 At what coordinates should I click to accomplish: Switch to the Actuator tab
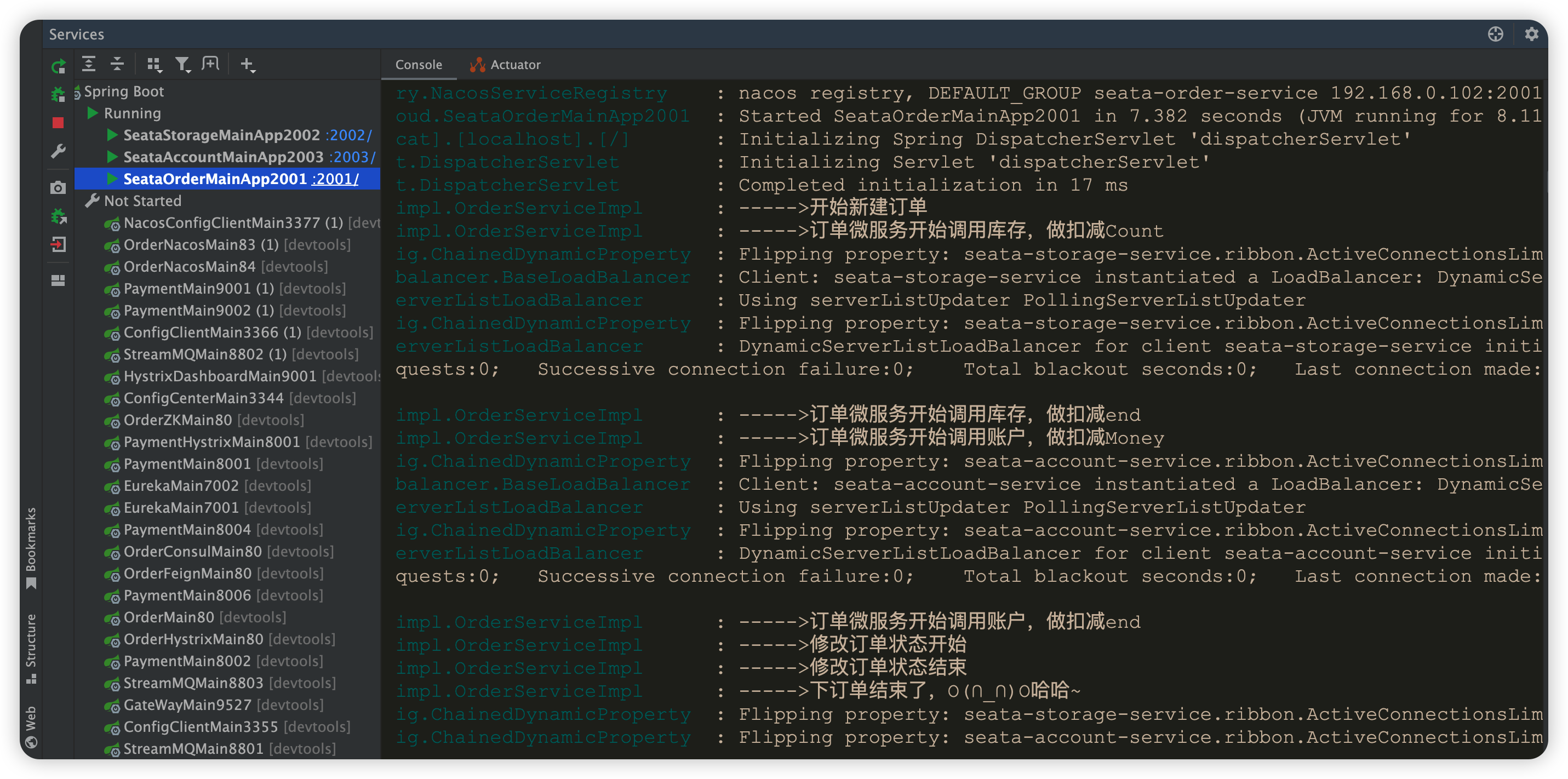point(505,65)
